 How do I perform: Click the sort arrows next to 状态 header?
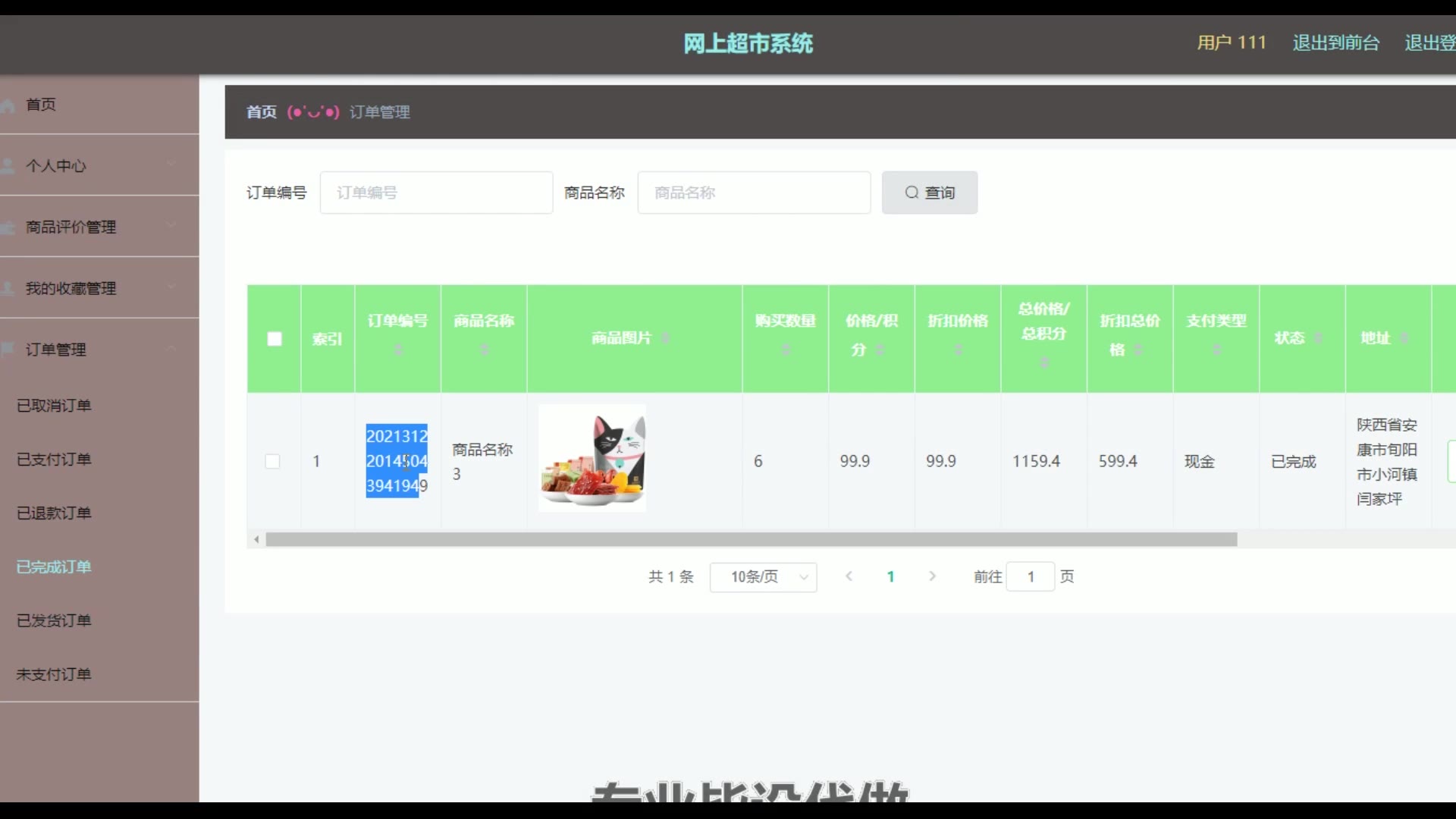coord(1319,338)
